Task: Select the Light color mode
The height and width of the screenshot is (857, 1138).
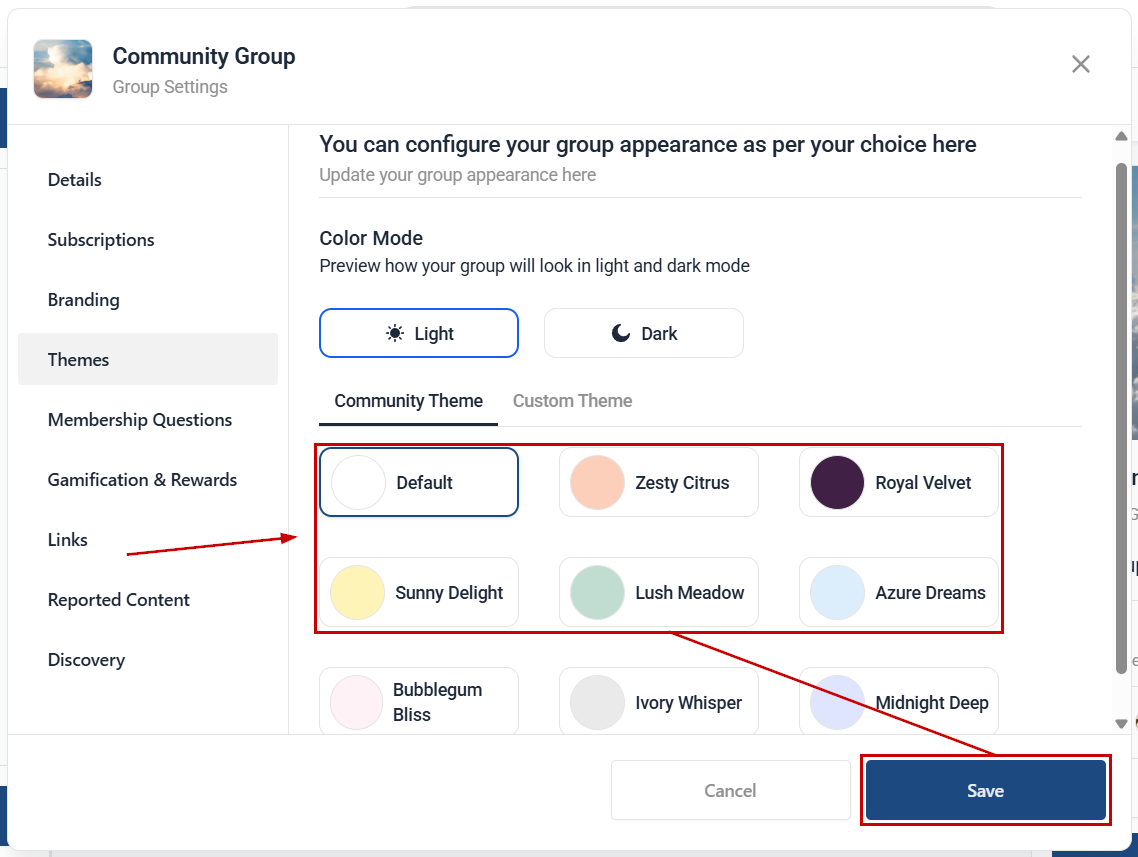Action: tap(419, 333)
